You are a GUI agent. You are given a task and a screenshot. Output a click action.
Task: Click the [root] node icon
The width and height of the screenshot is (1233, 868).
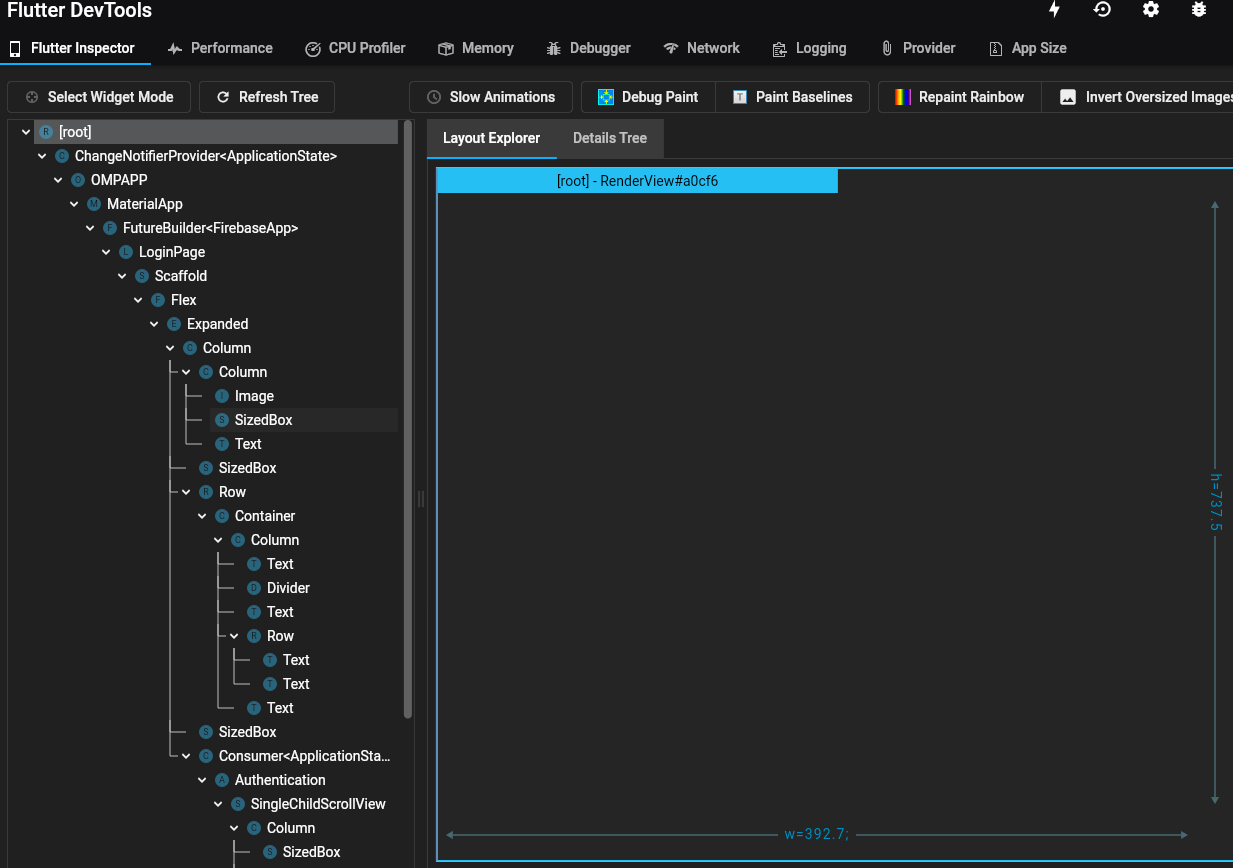46,132
